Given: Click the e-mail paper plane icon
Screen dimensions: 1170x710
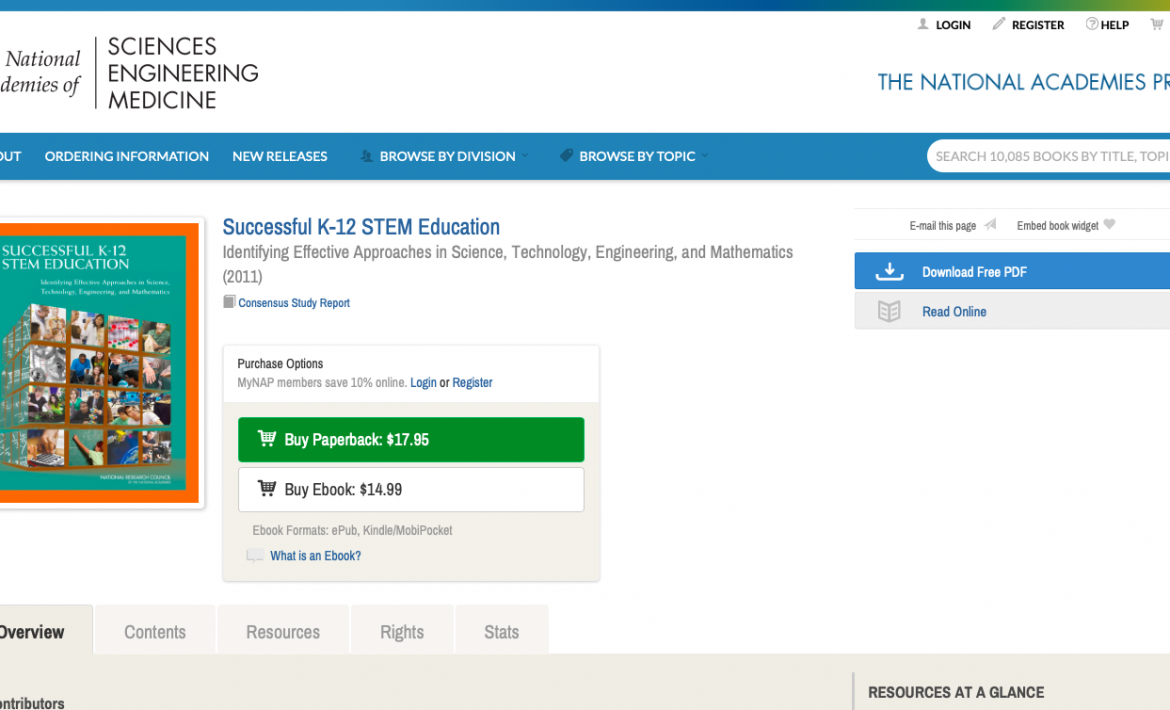Looking at the screenshot, I should pos(990,224).
